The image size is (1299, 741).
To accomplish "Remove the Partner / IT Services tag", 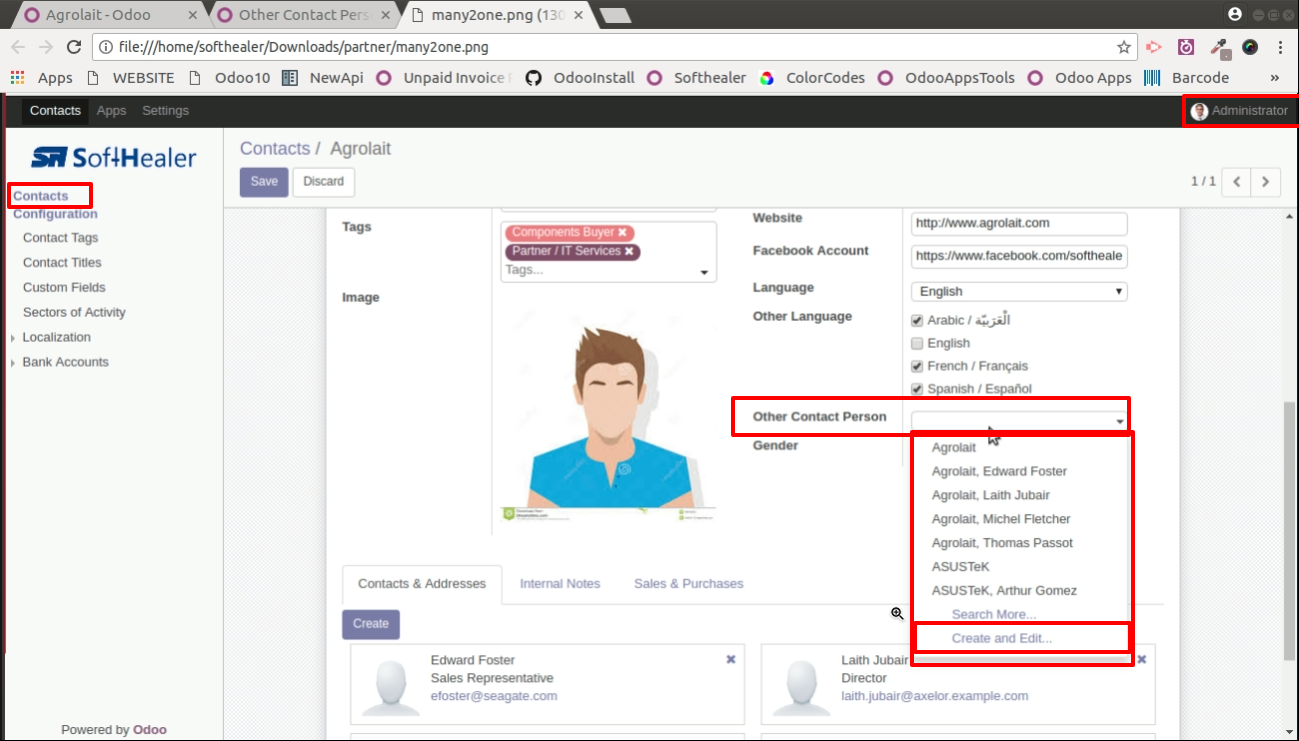I will (629, 251).
